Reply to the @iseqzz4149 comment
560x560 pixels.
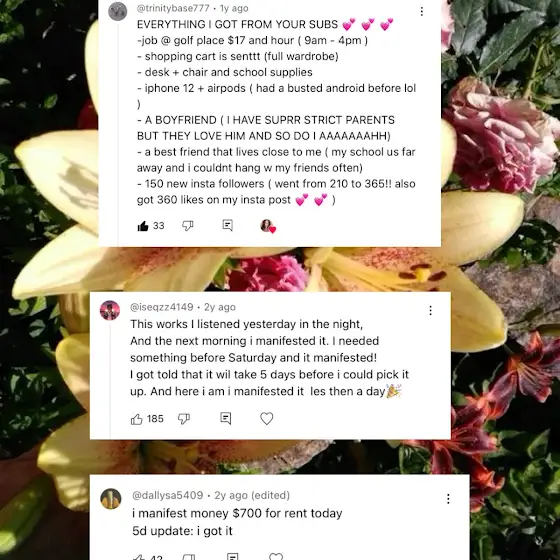coord(226,418)
